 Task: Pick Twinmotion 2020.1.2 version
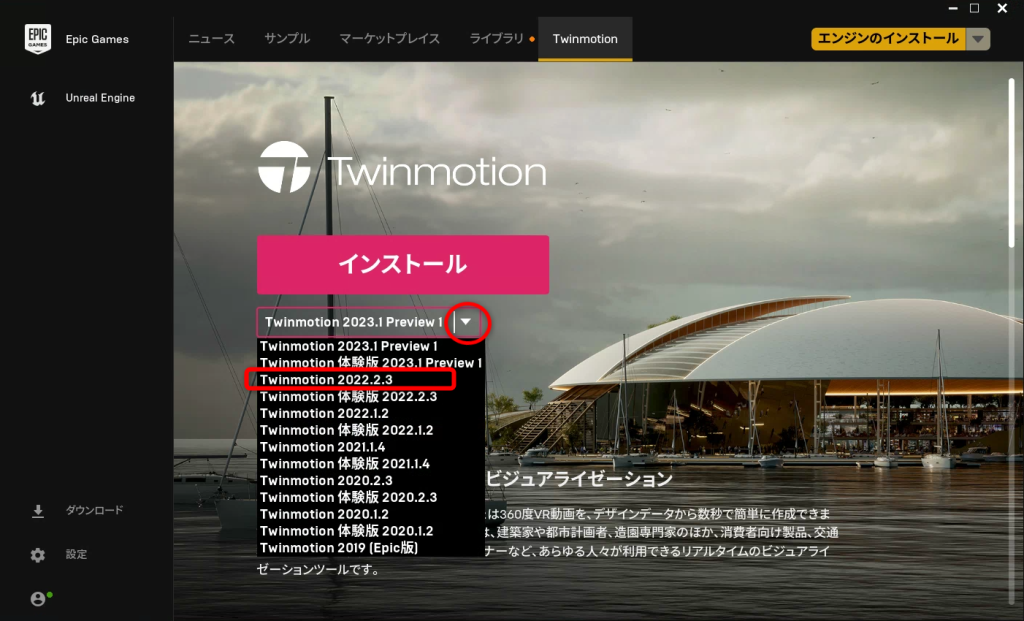[x=325, y=515]
